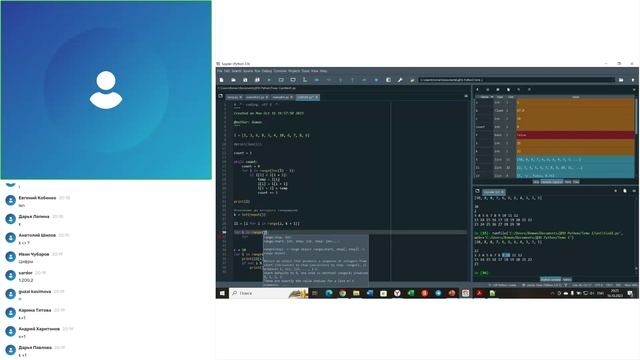The image size is (640, 360).
Task: Switch to the temp.py editor tab
Action: pyautogui.click(x=235, y=97)
